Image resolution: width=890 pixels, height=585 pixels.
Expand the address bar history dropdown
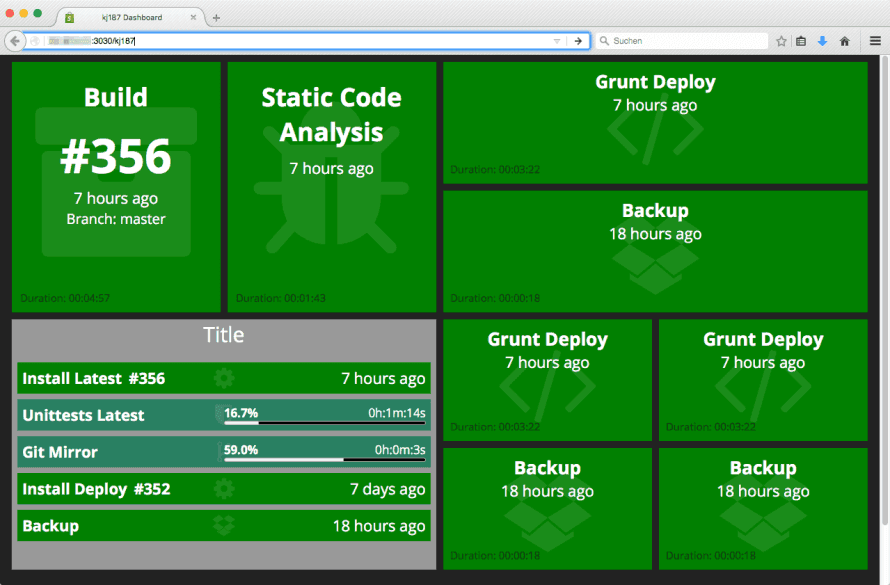[x=557, y=41]
